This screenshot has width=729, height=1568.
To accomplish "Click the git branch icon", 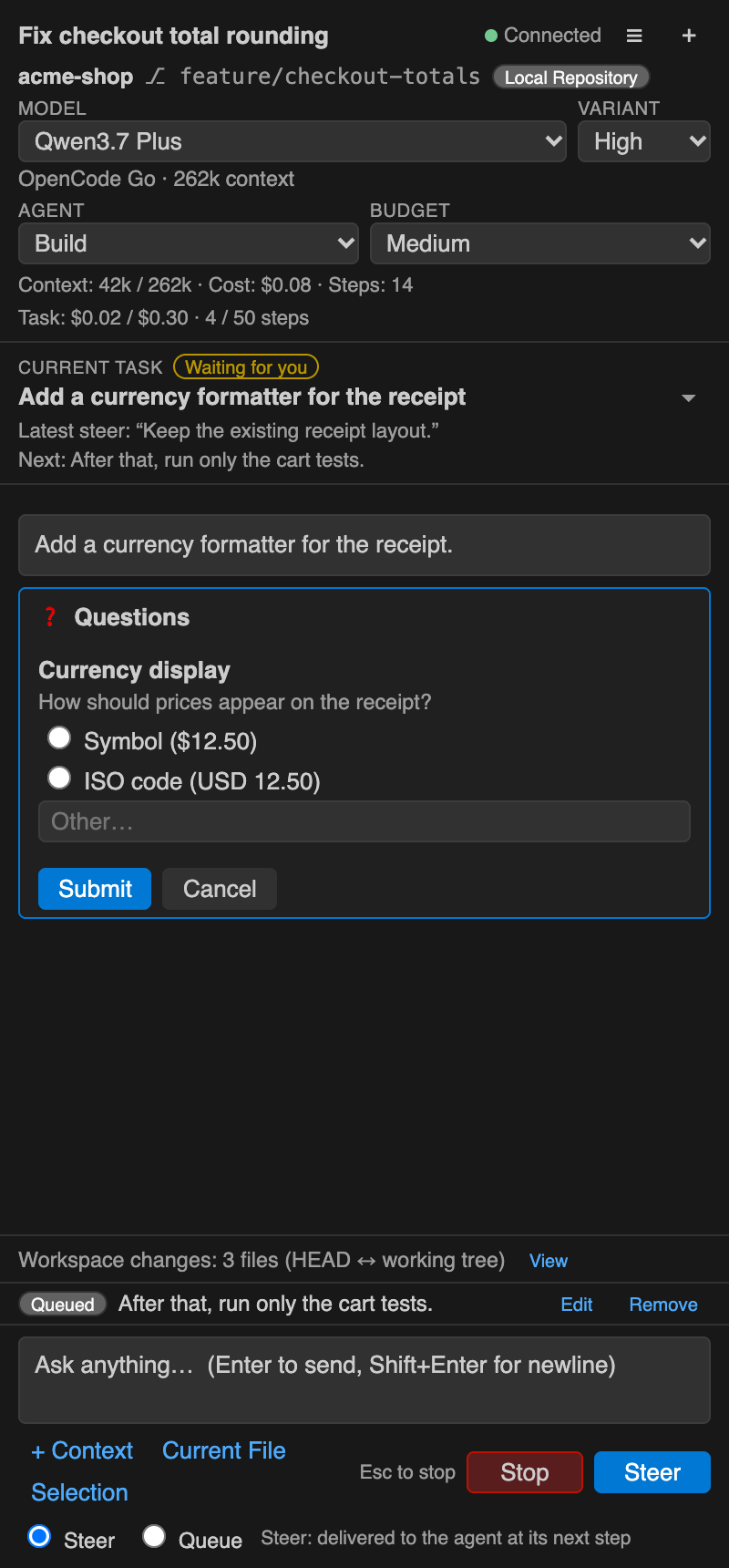I will click(x=156, y=77).
